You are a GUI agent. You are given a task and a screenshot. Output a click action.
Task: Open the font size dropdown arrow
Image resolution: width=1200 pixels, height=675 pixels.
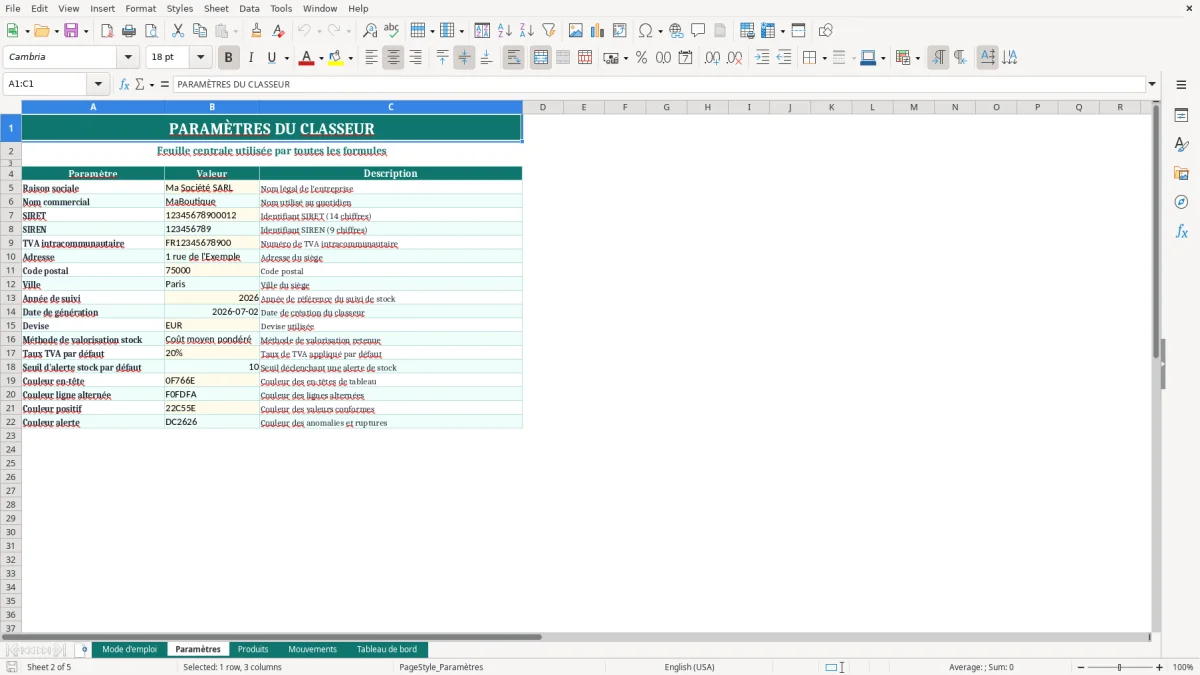coord(200,58)
